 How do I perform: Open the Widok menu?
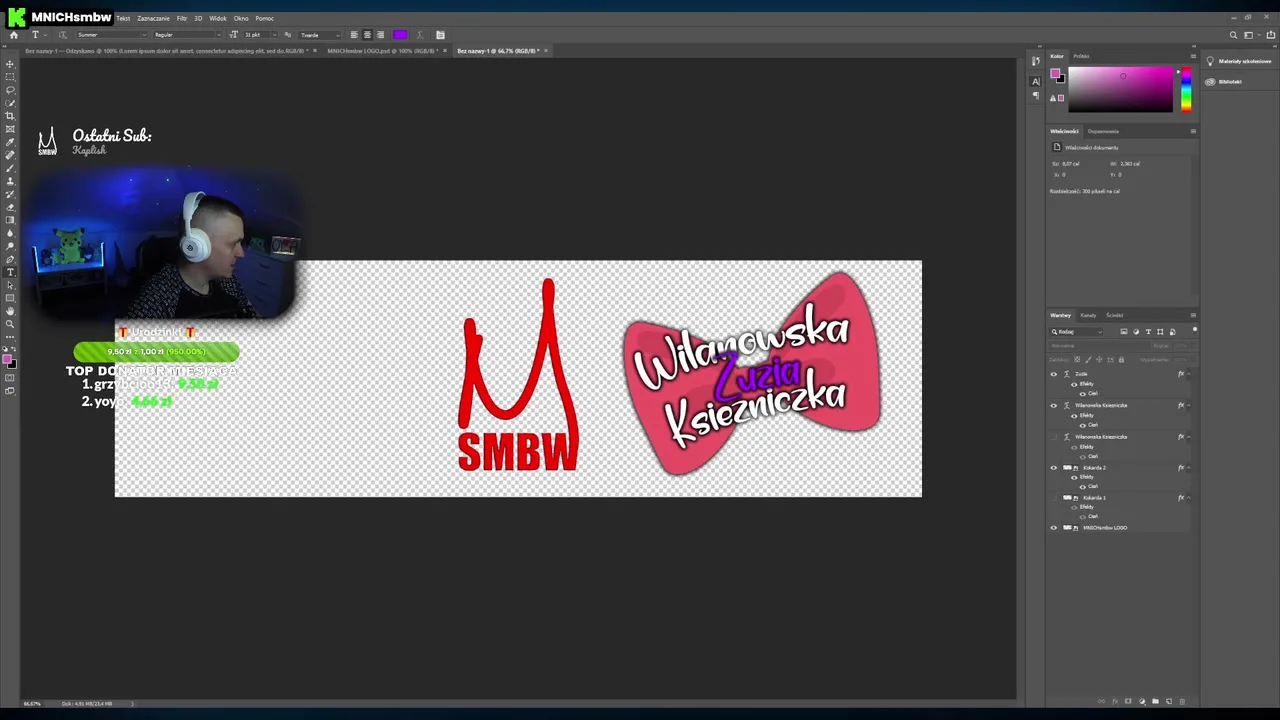coord(217,18)
